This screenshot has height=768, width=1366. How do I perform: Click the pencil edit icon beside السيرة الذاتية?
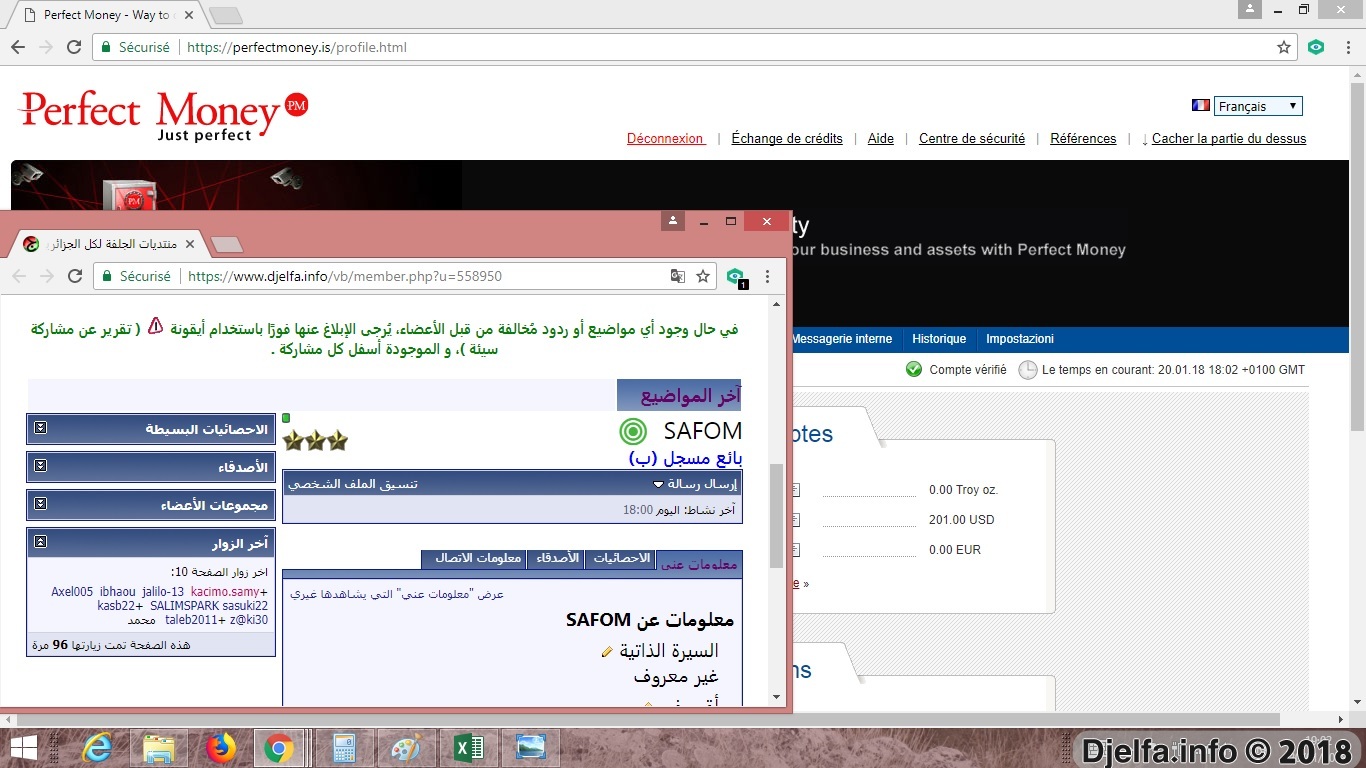pyautogui.click(x=607, y=652)
